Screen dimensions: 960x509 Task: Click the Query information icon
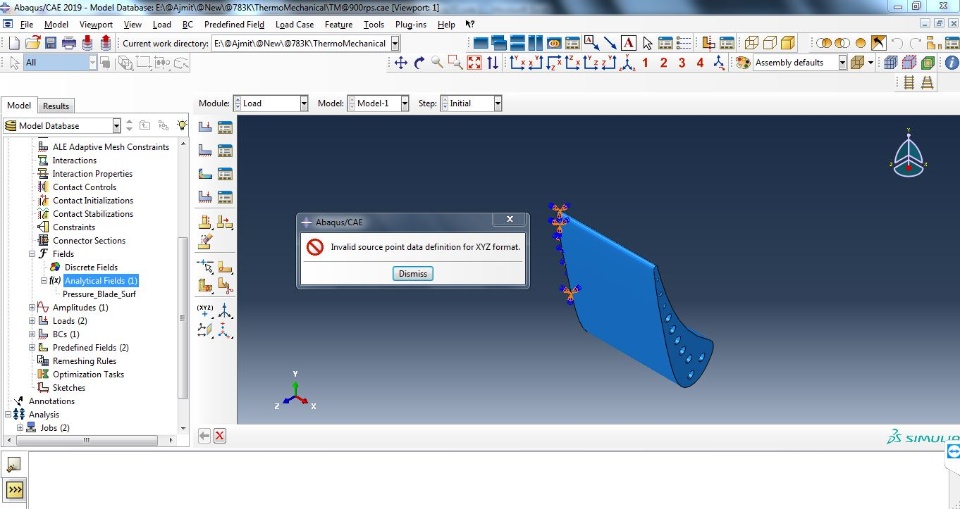[x=951, y=62]
